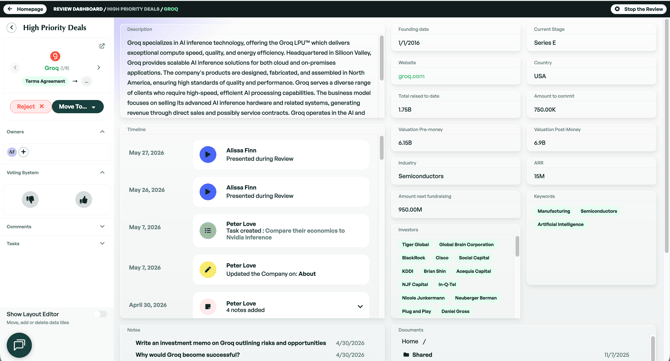Select the Neuberger Berman investor tag
670x361 pixels.
point(476,298)
